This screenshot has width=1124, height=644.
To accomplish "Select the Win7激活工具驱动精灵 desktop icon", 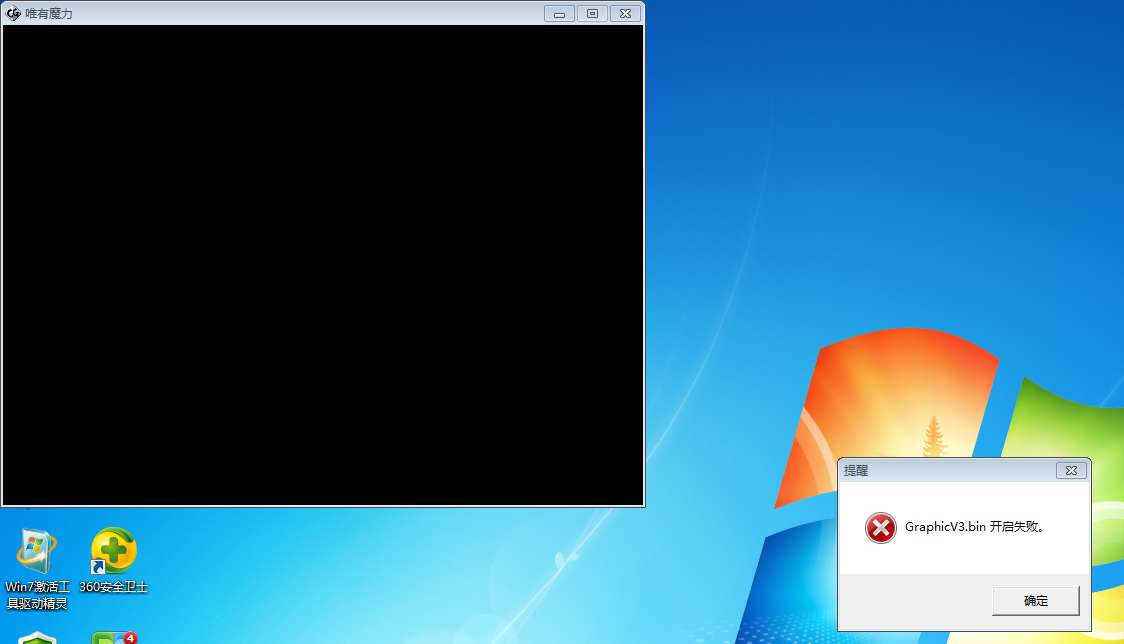I will point(37,551).
